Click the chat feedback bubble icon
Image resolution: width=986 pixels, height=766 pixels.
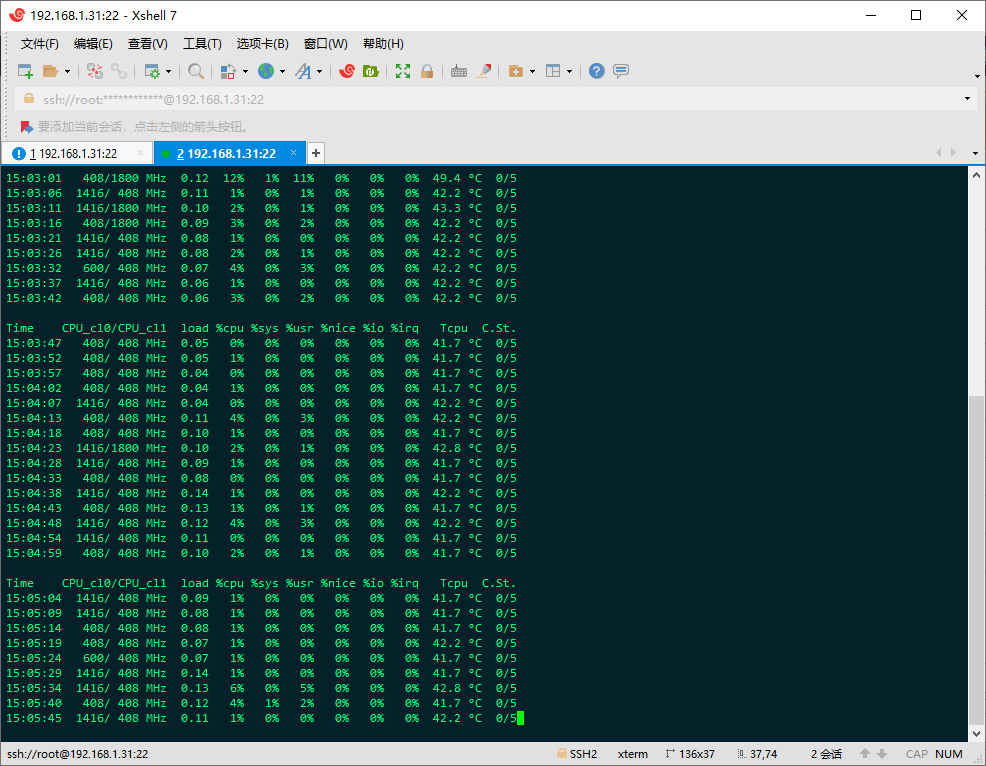pos(621,71)
